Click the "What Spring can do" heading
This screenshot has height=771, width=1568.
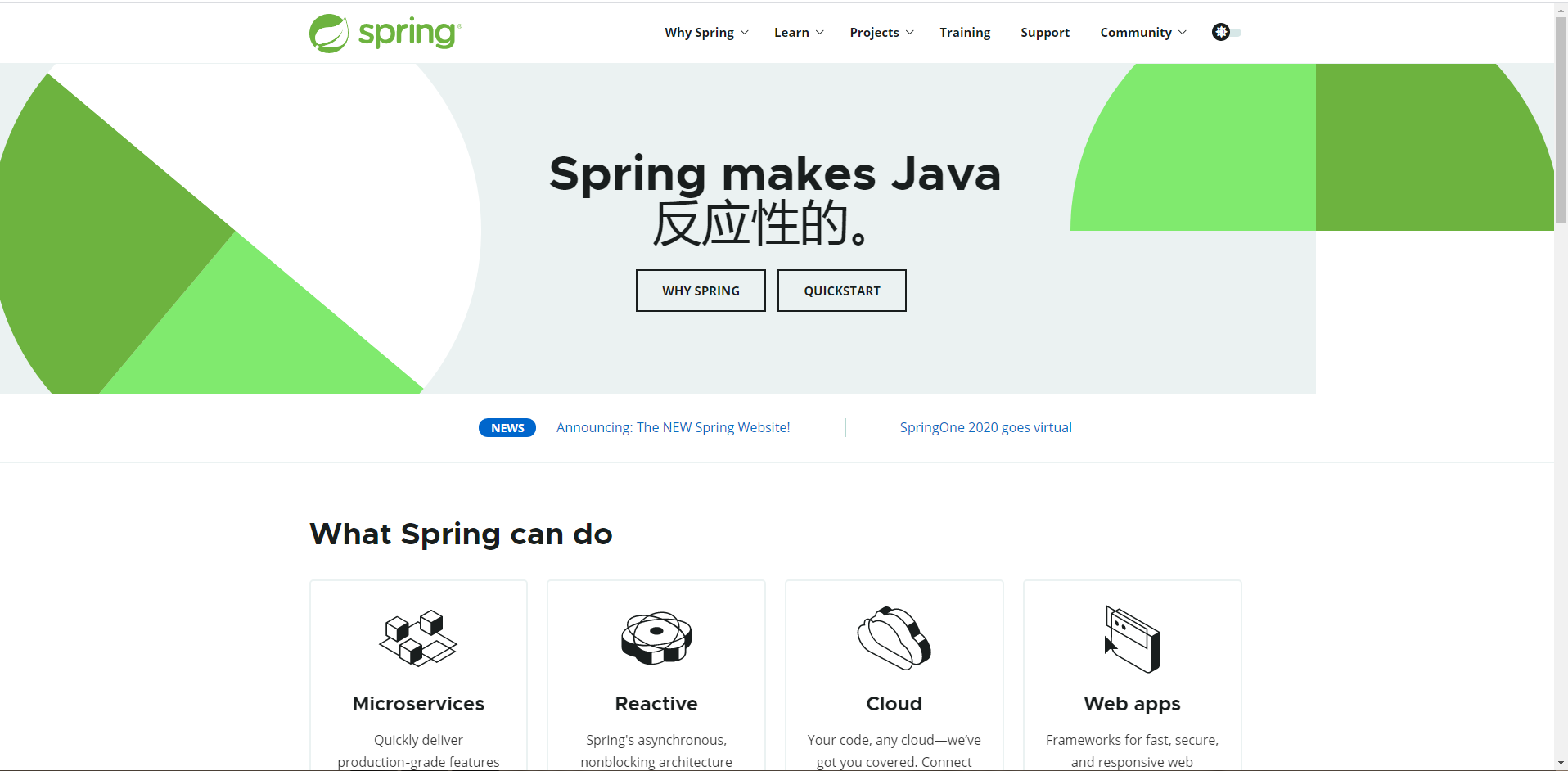[461, 534]
